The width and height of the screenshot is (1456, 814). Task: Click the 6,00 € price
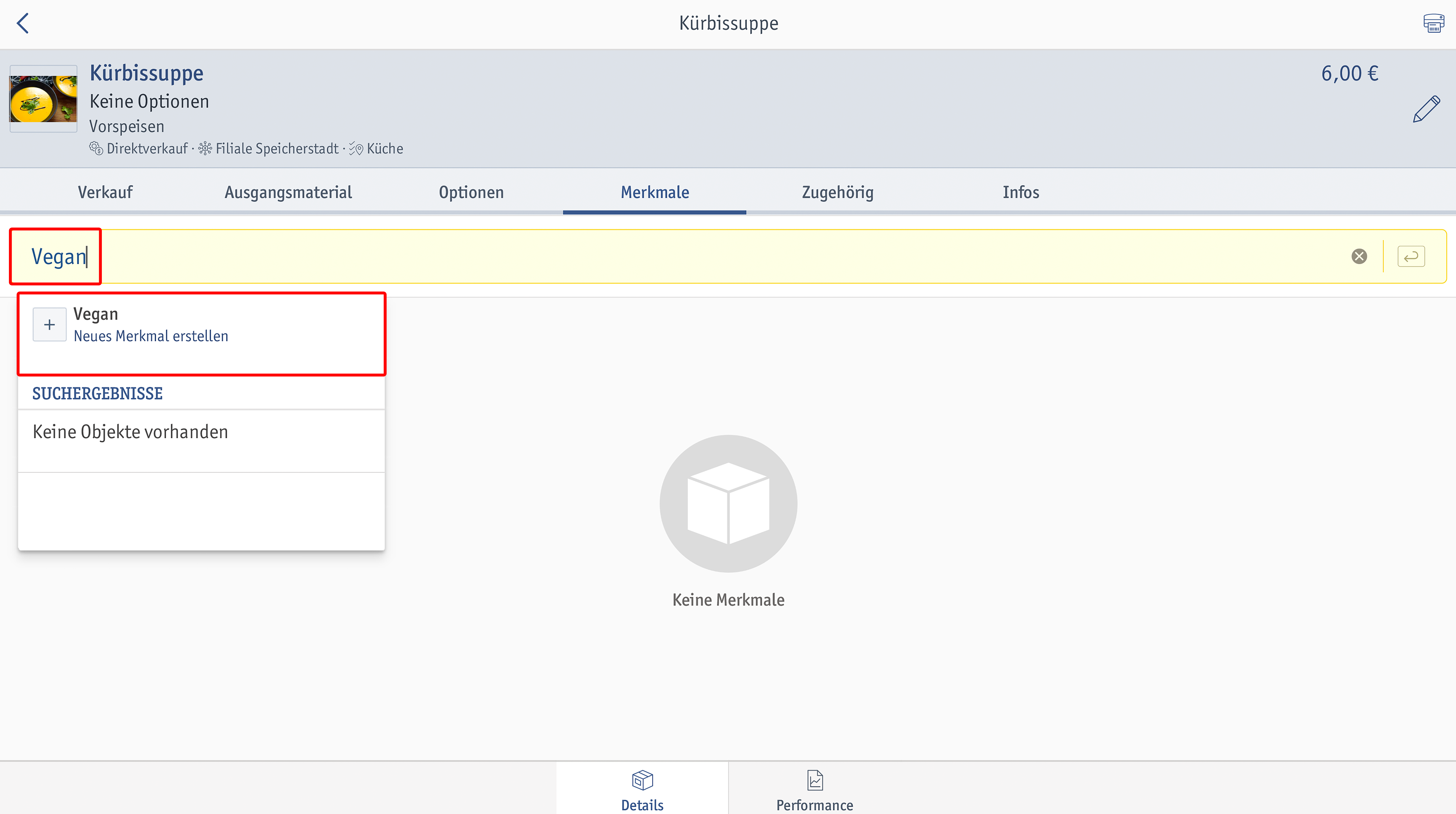tap(1350, 73)
